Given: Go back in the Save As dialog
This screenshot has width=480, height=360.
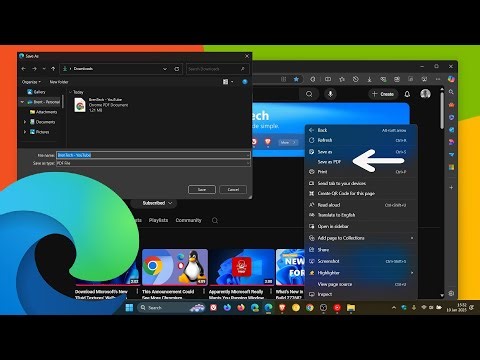Looking at the screenshot, I should click(x=23, y=69).
